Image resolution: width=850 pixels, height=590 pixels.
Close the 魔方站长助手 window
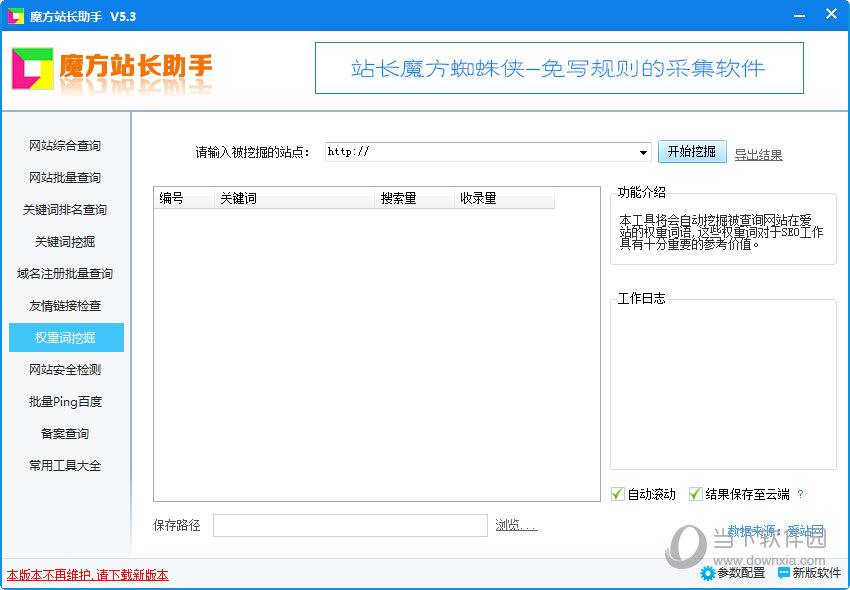point(830,15)
